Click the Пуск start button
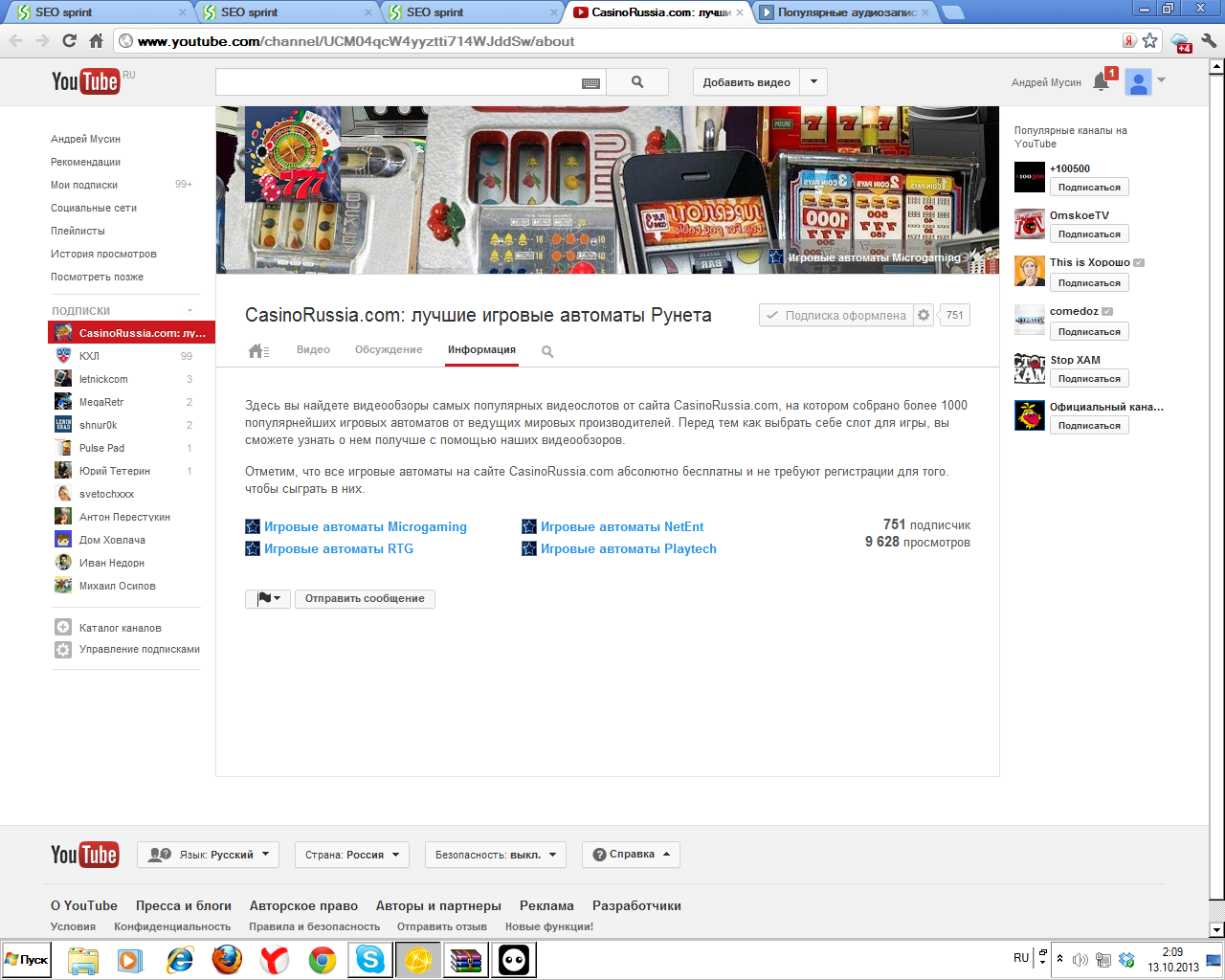This screenshot has height=980, width=1225. point(27,959)
